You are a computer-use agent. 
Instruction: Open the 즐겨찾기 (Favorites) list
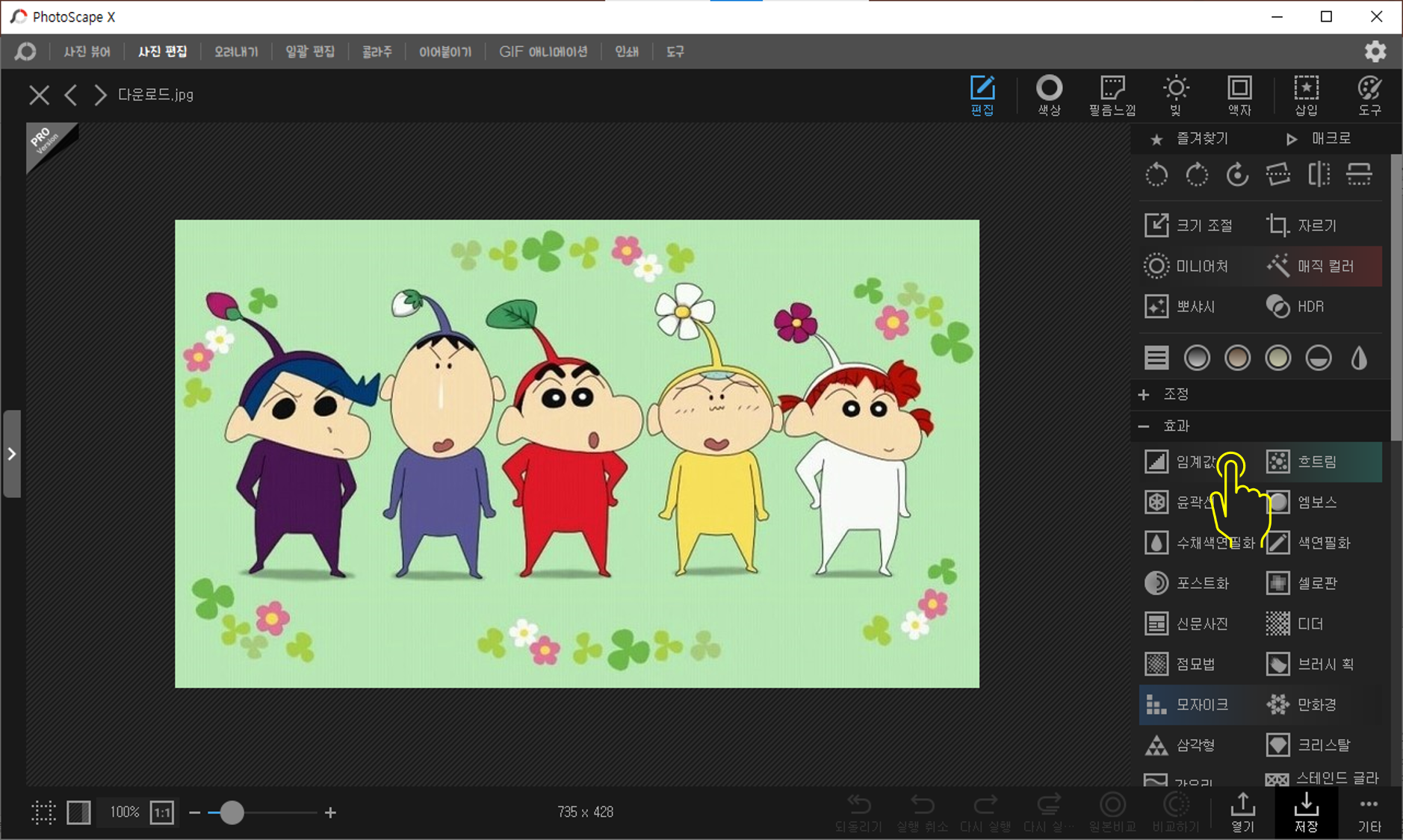tap(1189, 139)
